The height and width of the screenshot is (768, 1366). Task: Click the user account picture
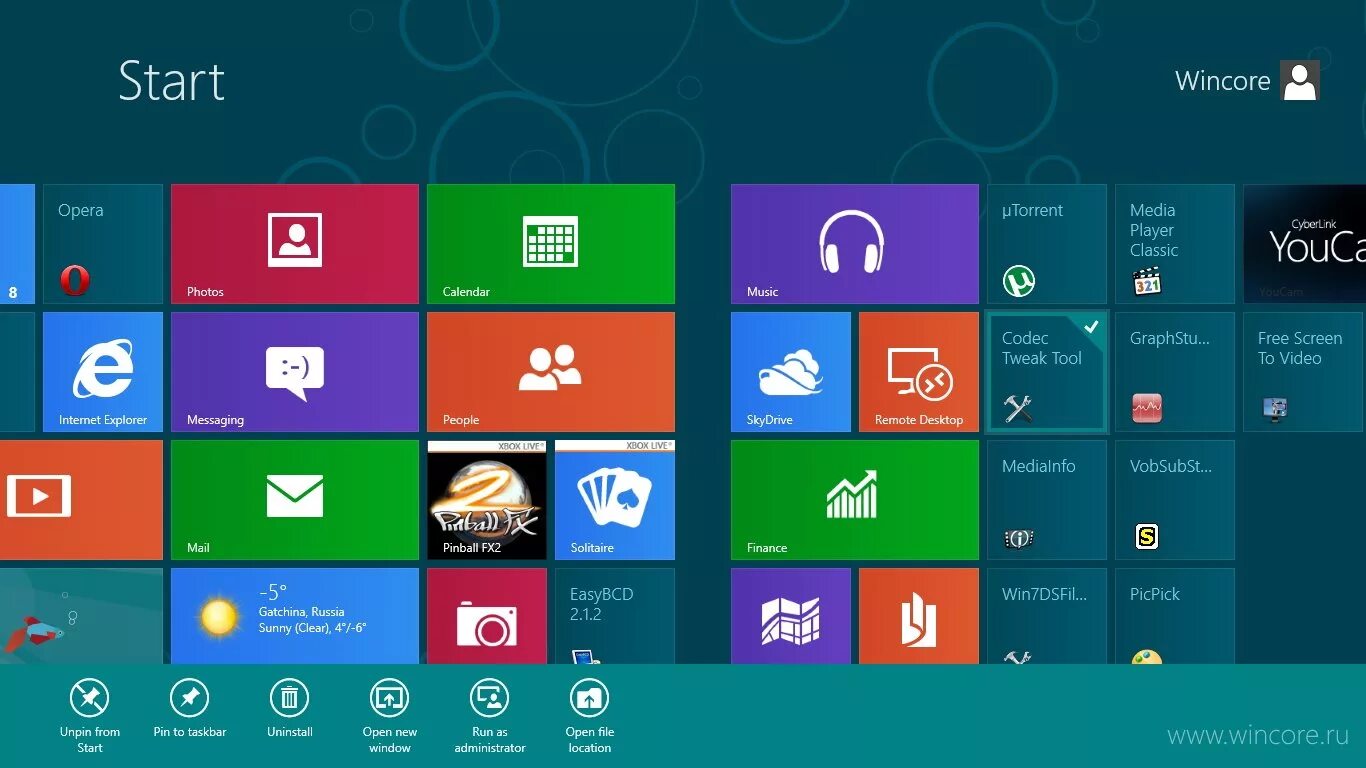click(x=1300, y=80)
